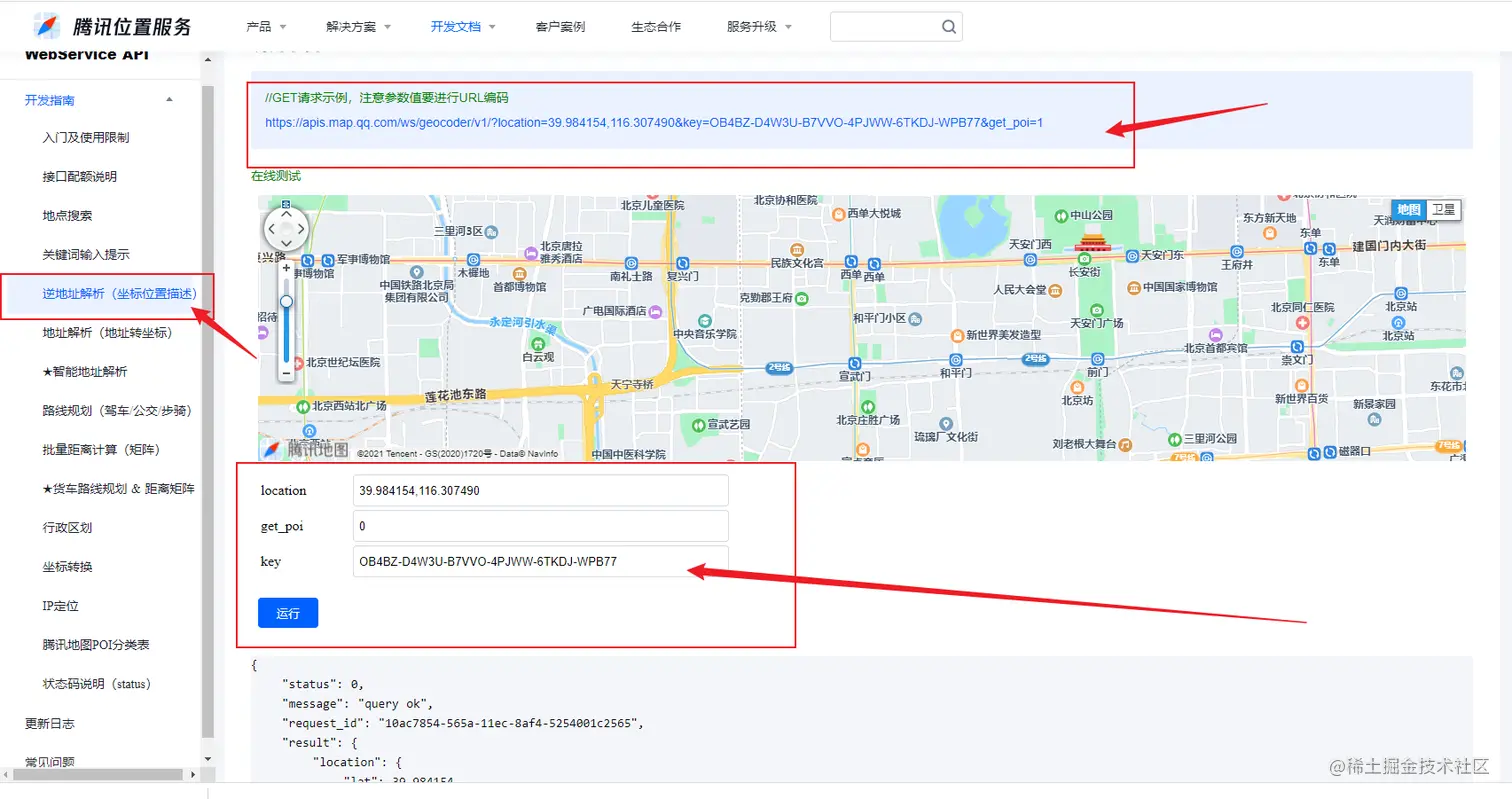Click the green 在线测试 label
Image resolution: width=1512 pixels, height=799 pixels.
click(276, 176)
